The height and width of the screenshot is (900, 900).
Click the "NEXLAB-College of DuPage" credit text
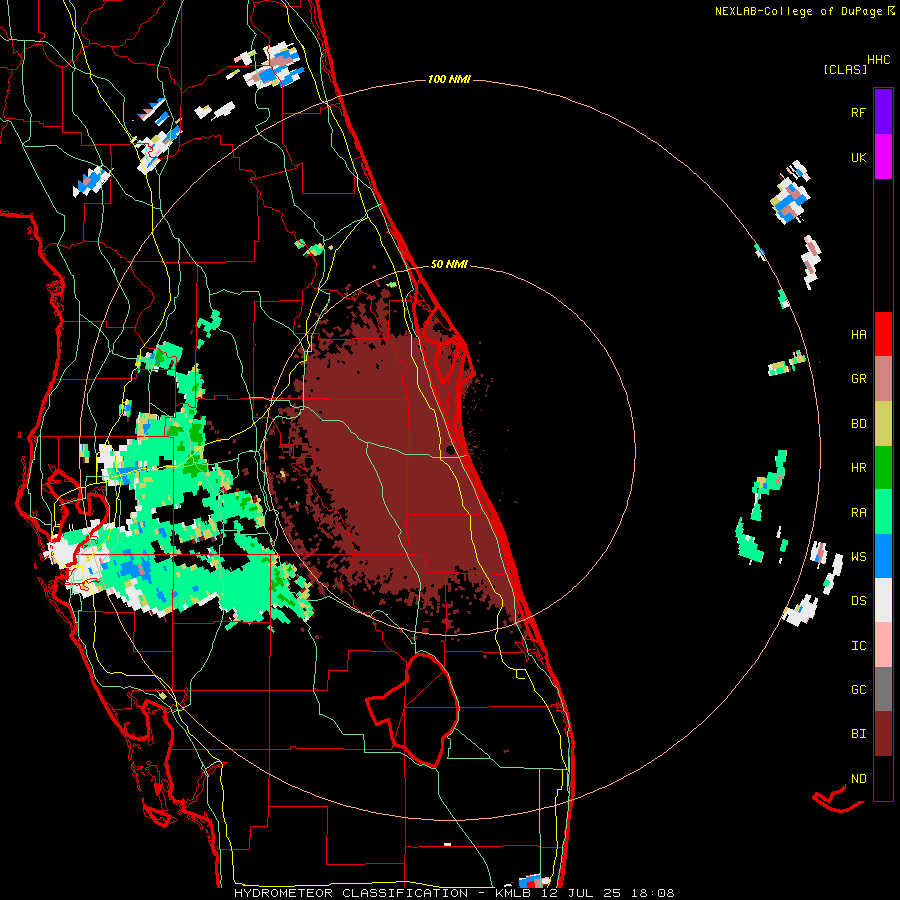pos(798,11)
